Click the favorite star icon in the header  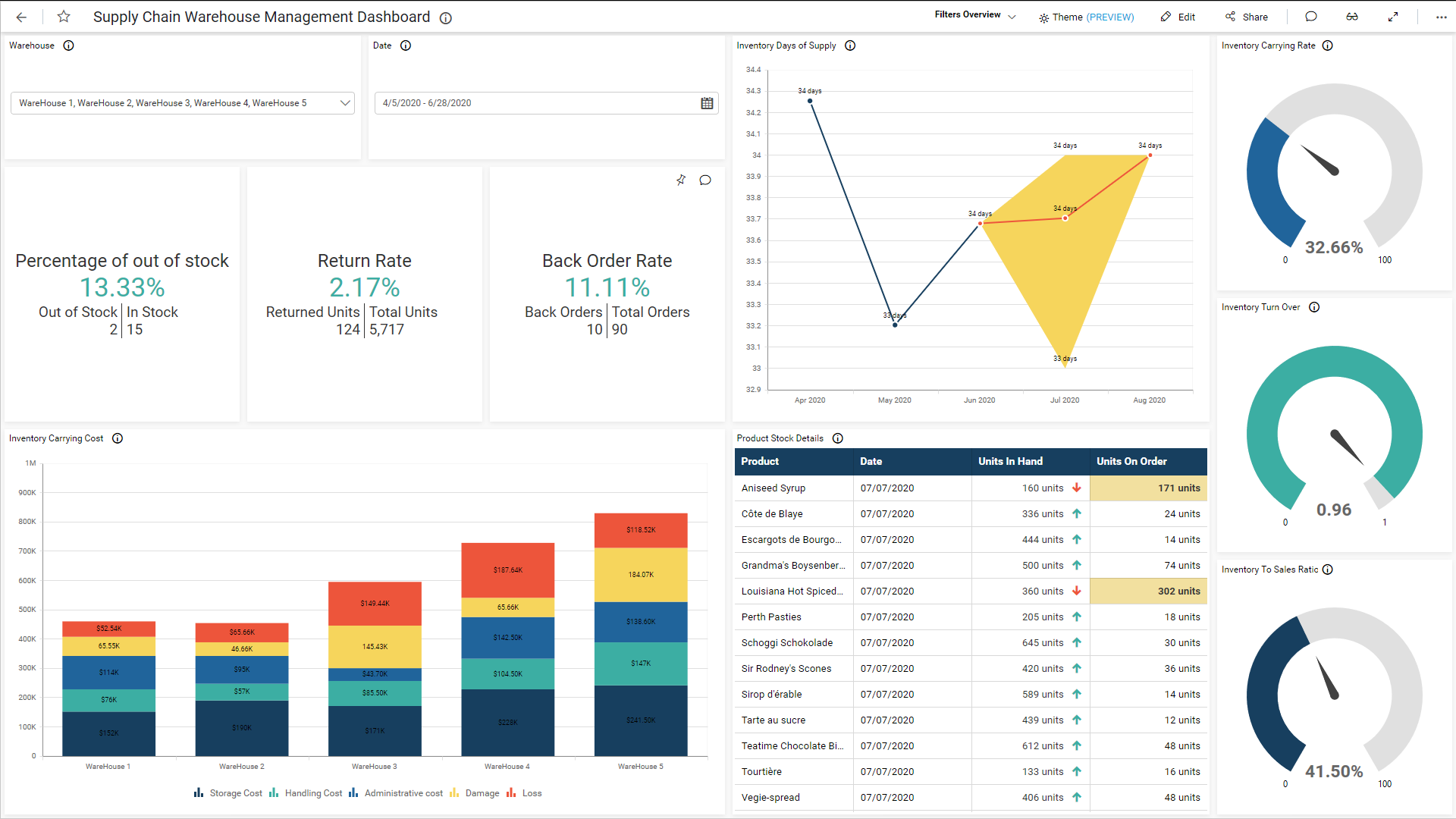[64, 17]
